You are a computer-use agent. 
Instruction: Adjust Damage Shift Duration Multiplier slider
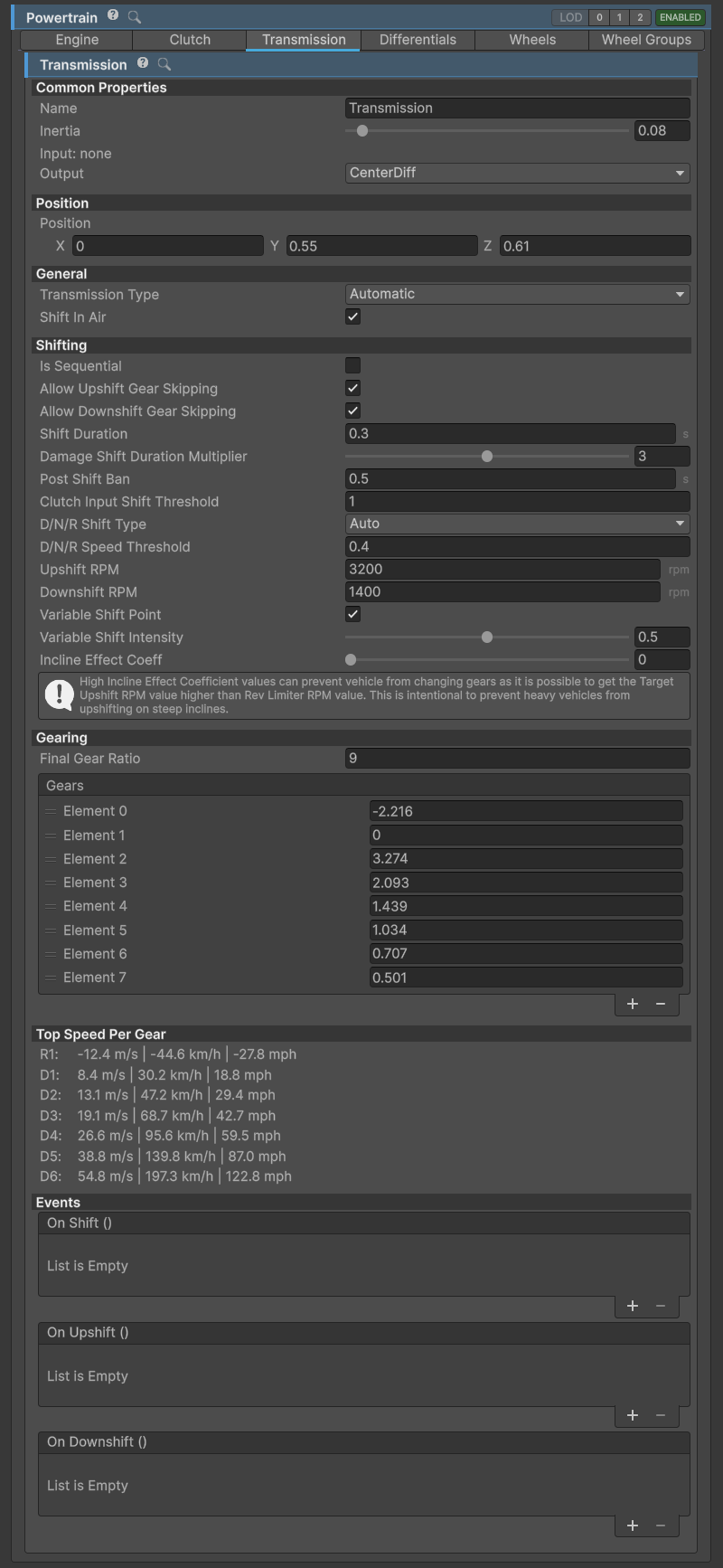click(487, 456)
